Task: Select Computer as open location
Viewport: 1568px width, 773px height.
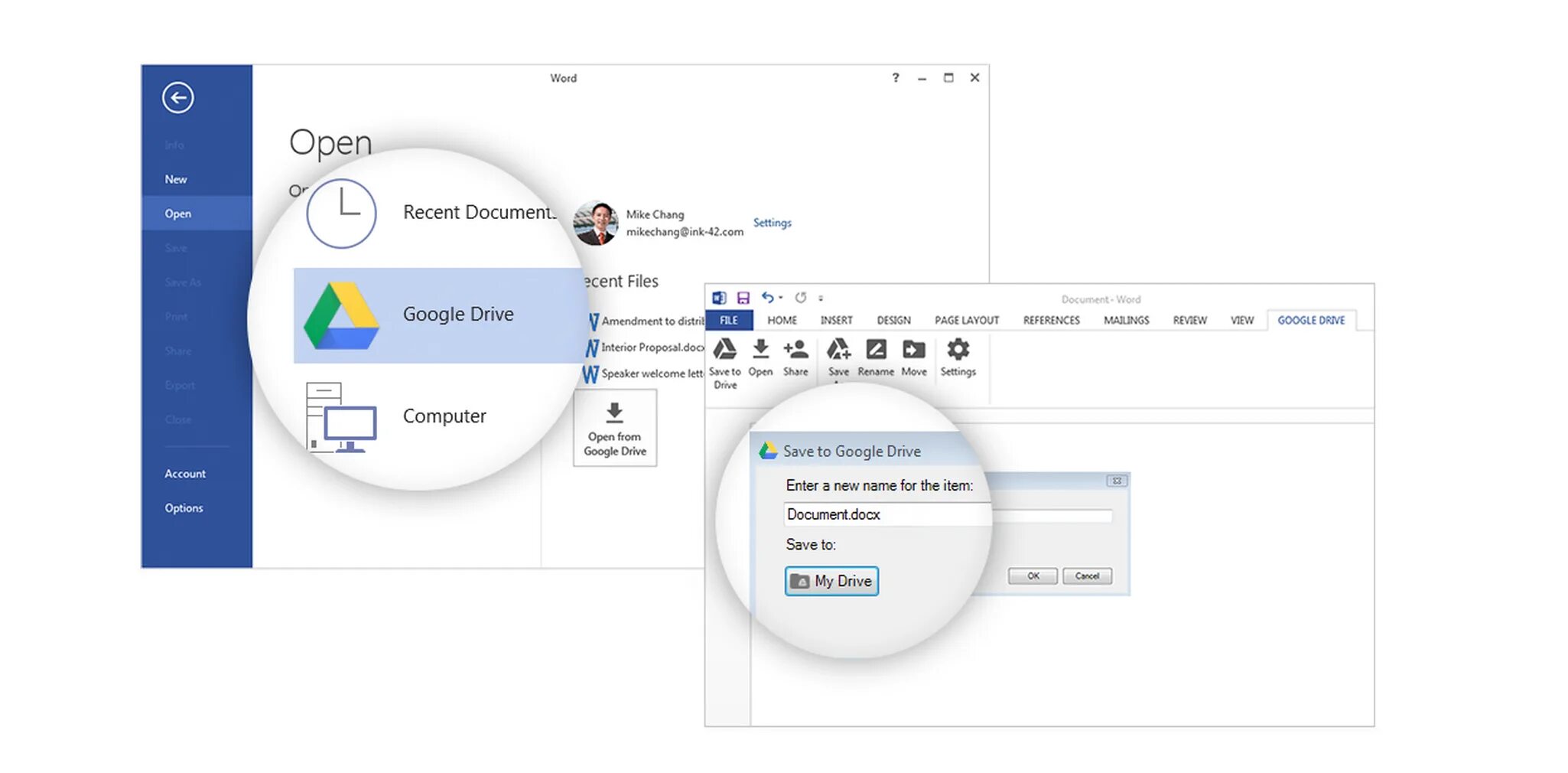Action: [396, 416]
